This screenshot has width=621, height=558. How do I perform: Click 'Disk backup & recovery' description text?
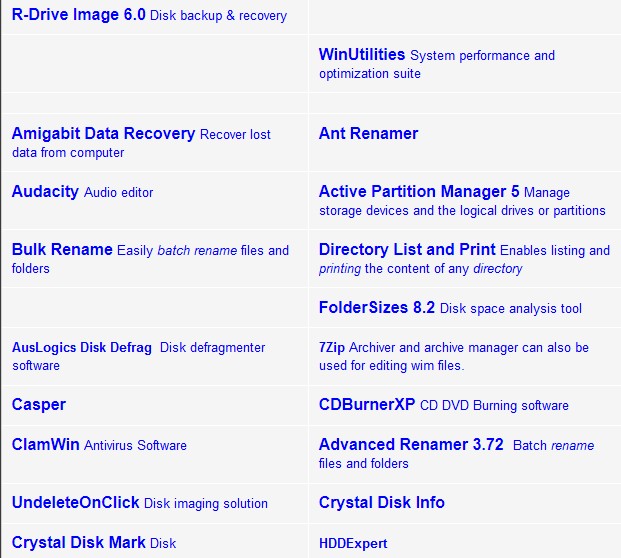tap(219, 16)
